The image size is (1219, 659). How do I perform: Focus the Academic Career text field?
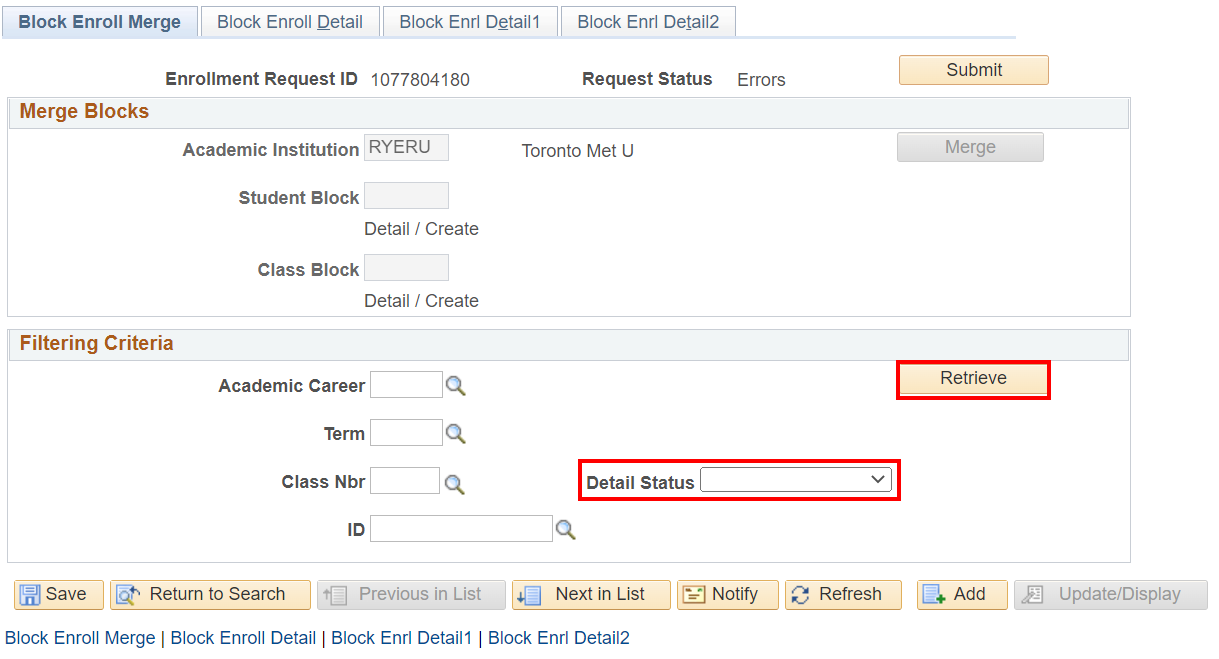point(406,385)
